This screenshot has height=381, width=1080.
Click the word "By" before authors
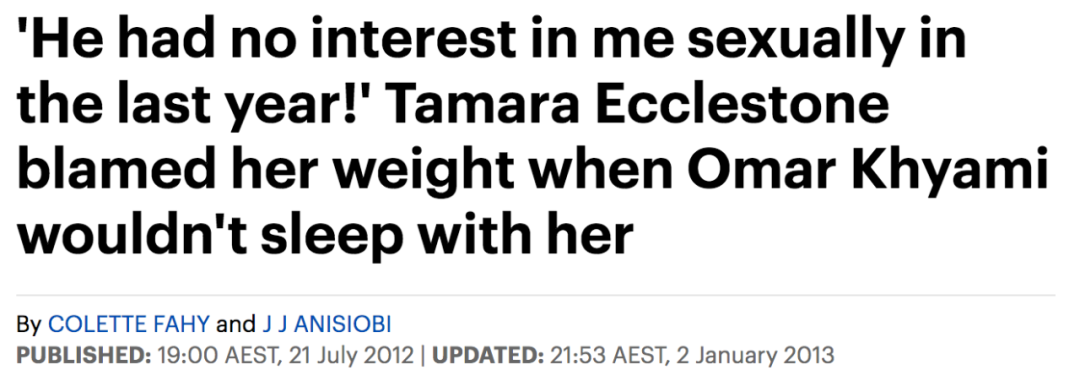click(29, 324)
